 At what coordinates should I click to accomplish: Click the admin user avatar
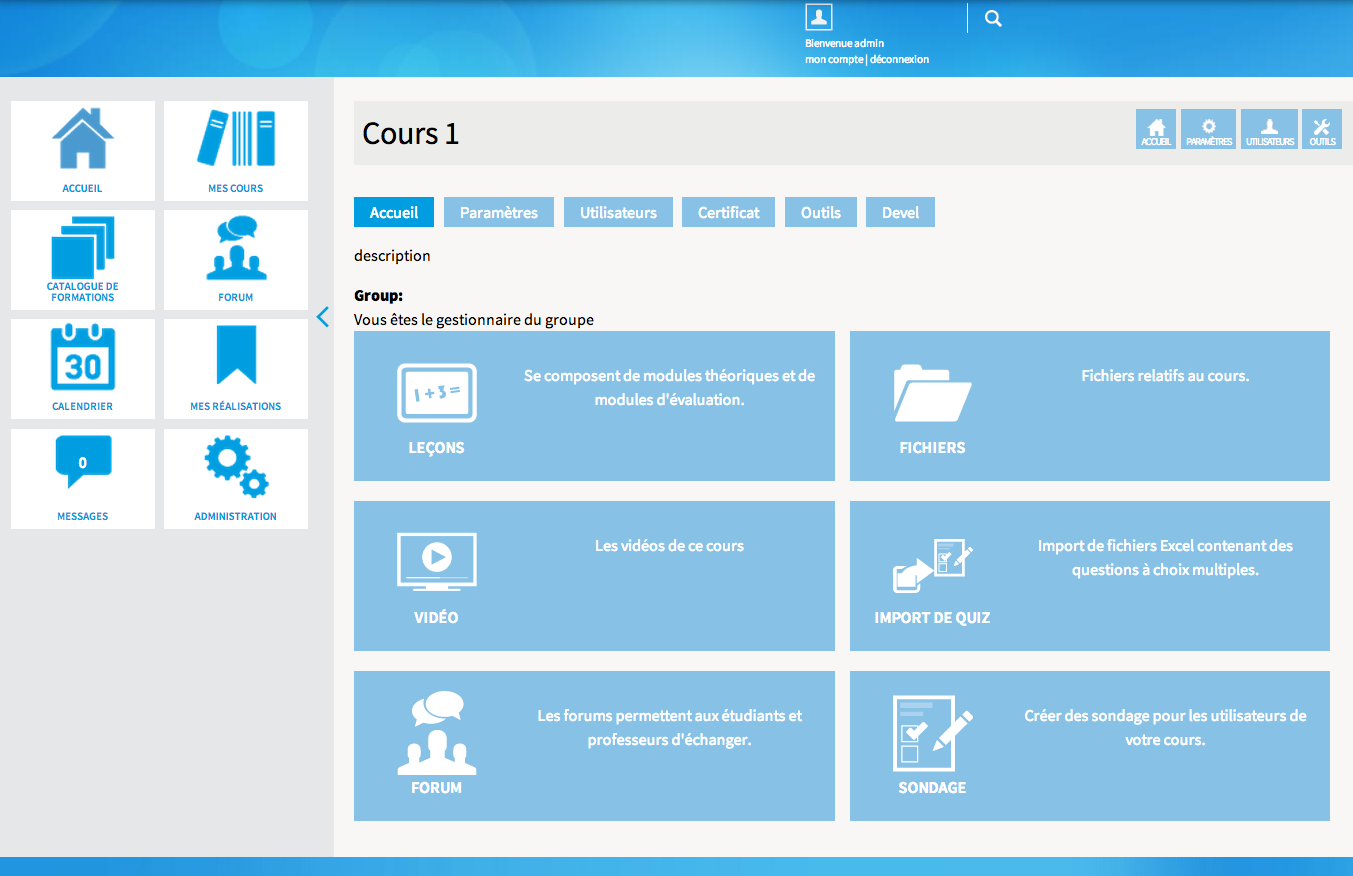tap(819, 17)
